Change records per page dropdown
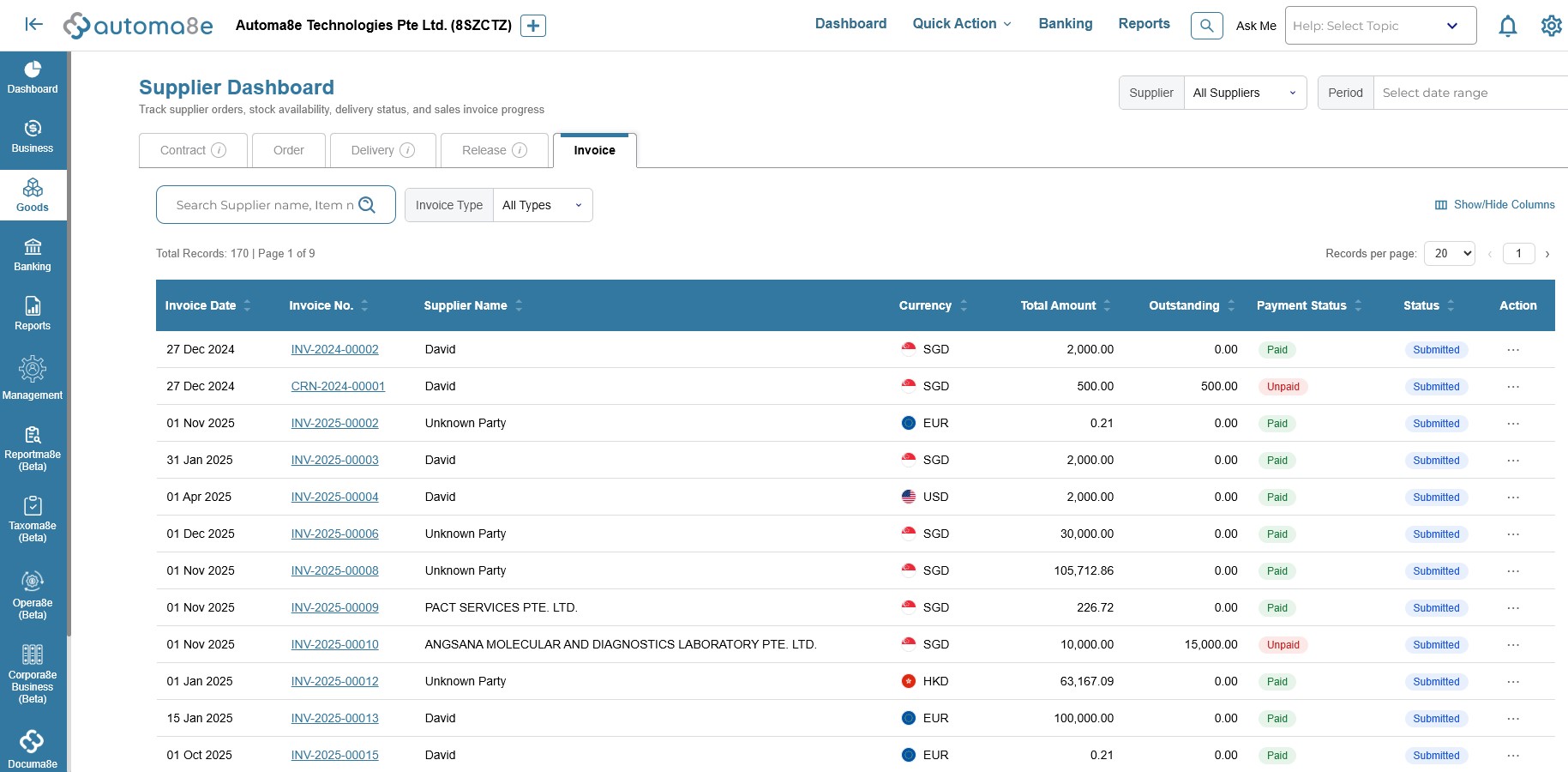Image resolution: width=1568 pixels, height=772 pixels. point(1450,253)
